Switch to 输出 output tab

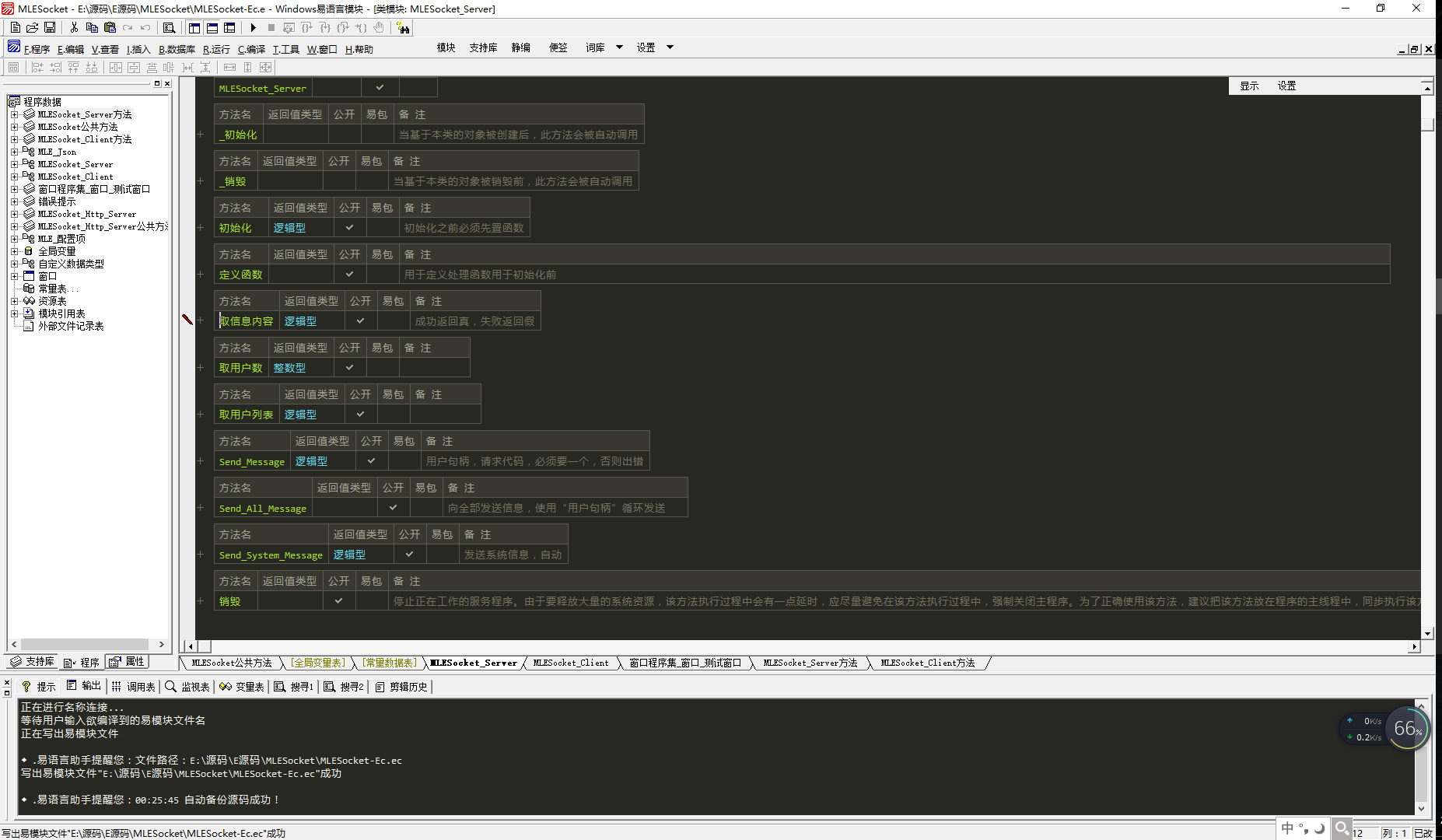[84, 686]
